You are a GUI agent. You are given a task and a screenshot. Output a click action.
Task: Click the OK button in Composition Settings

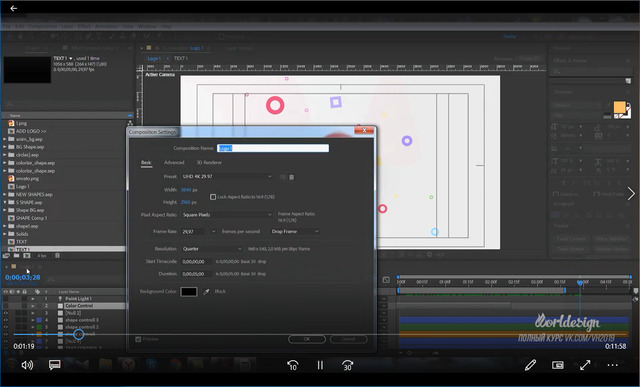[307, 339]
